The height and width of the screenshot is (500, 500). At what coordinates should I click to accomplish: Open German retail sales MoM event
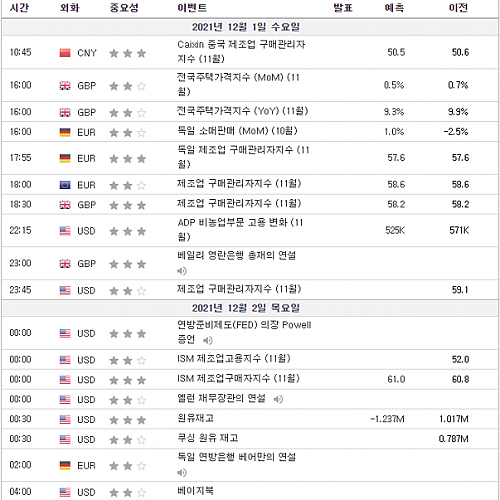click(x=237, y=131)
